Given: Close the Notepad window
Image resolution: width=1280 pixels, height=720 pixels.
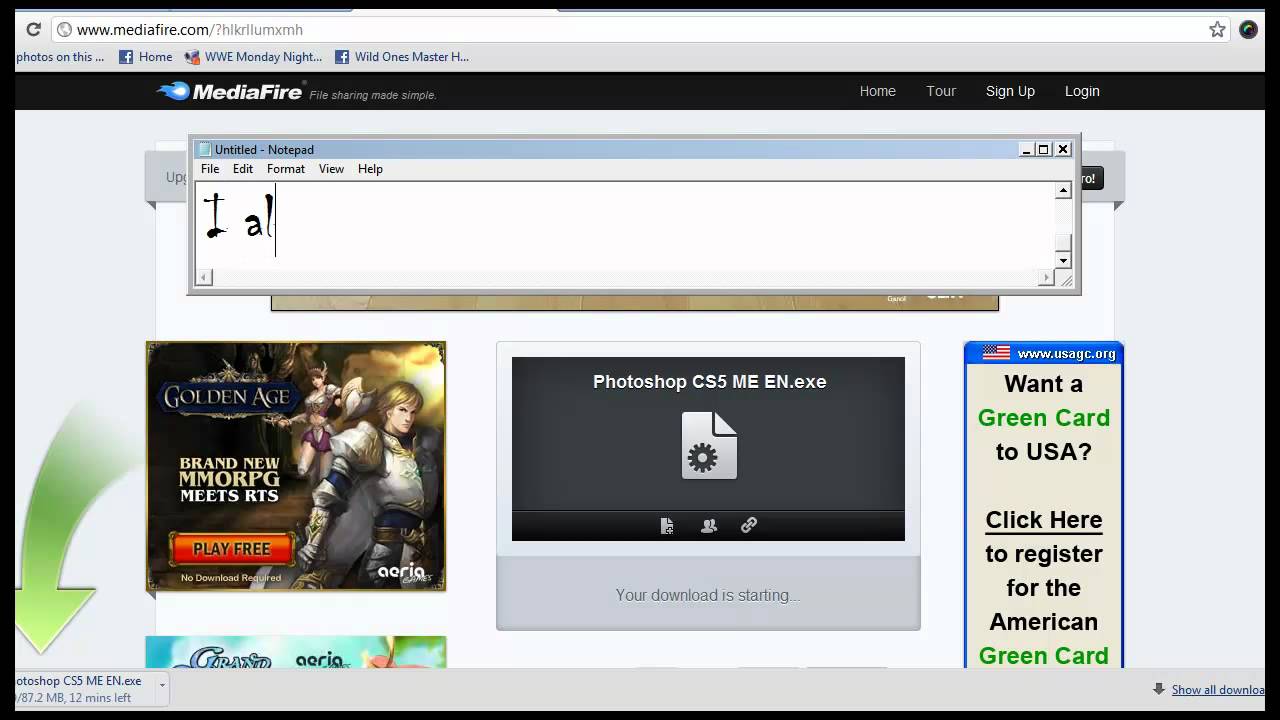Looking at the screenshot, I should pos(1063,149).
